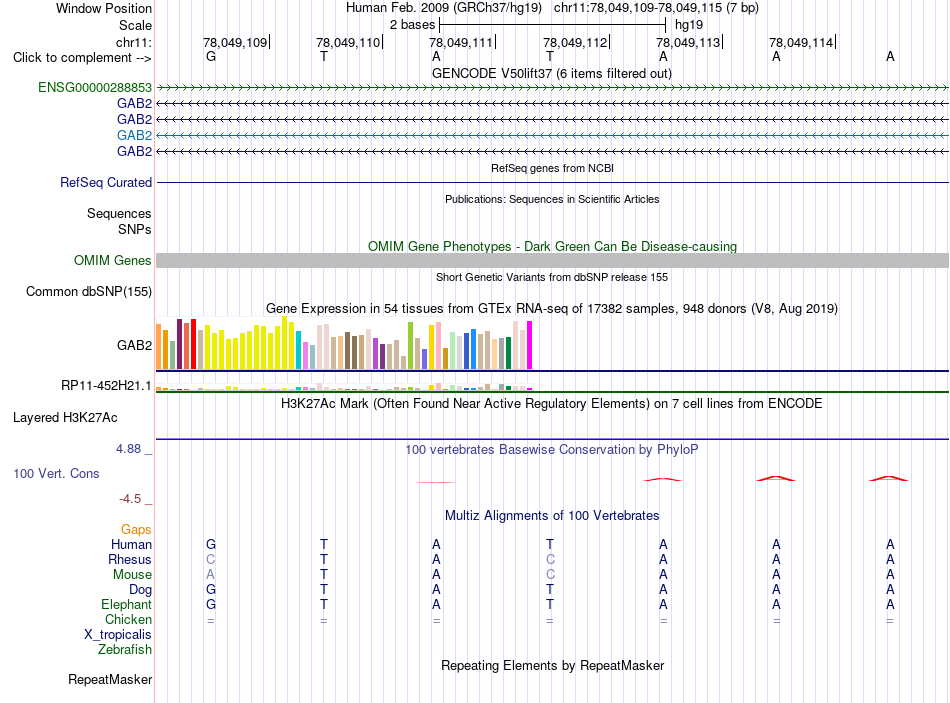Screen dimensions: 950x703
Task: Click position label 78,049,114
Action: pyautogui.click(x=801, y=42)
